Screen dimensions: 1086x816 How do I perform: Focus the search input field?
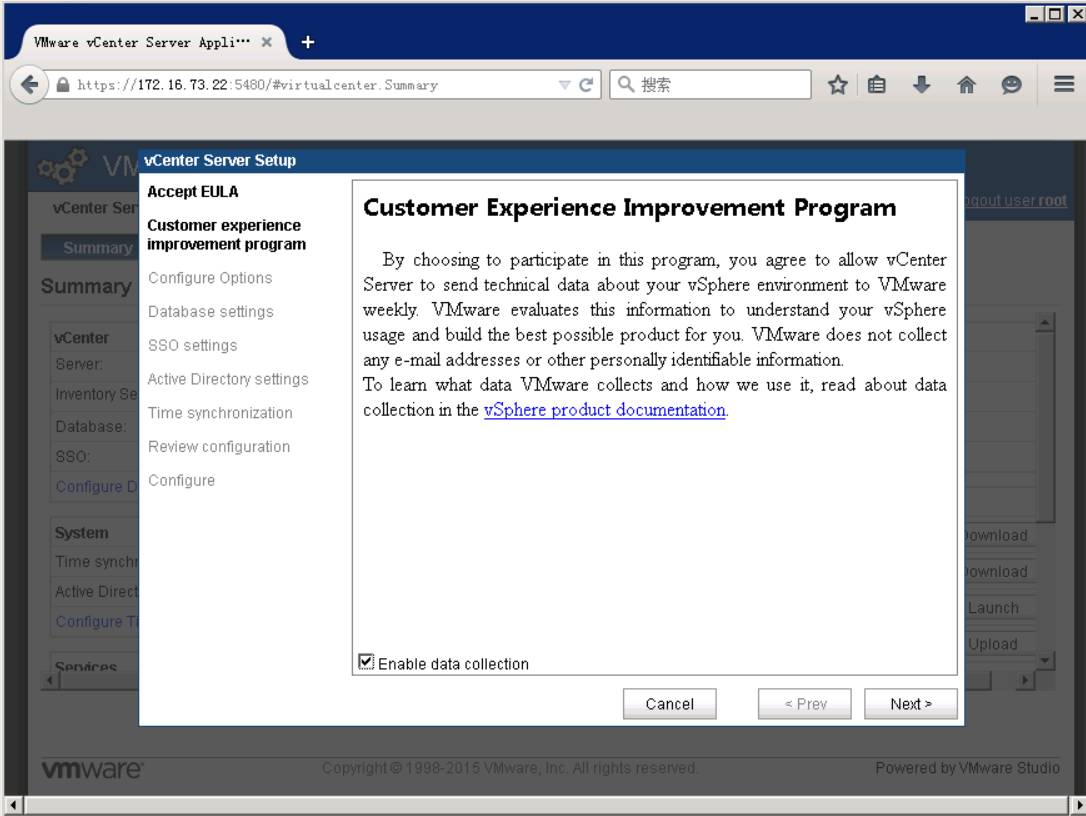(x=711, y=85)
